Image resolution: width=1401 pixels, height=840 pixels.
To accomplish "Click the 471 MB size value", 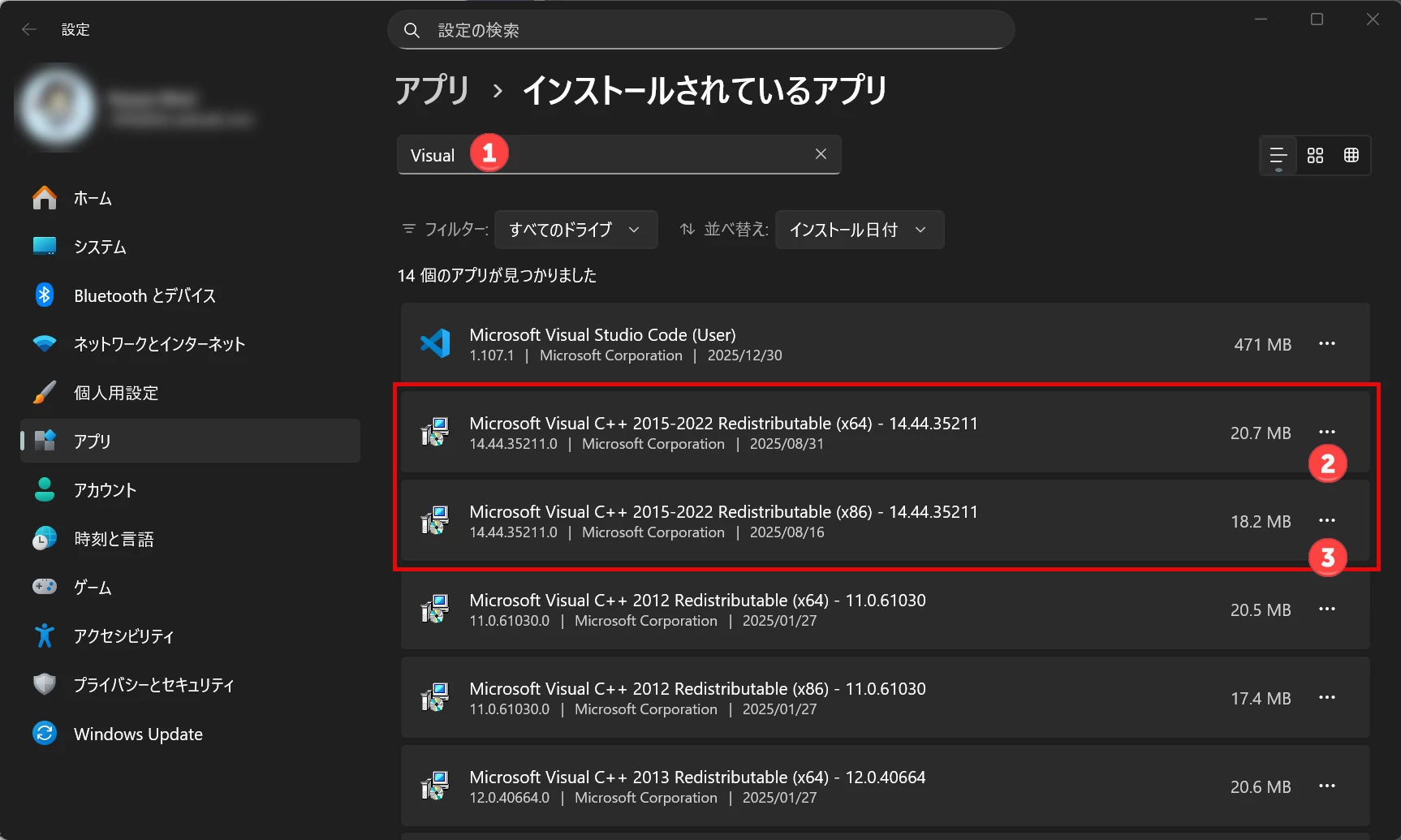I will [1262, 344].
